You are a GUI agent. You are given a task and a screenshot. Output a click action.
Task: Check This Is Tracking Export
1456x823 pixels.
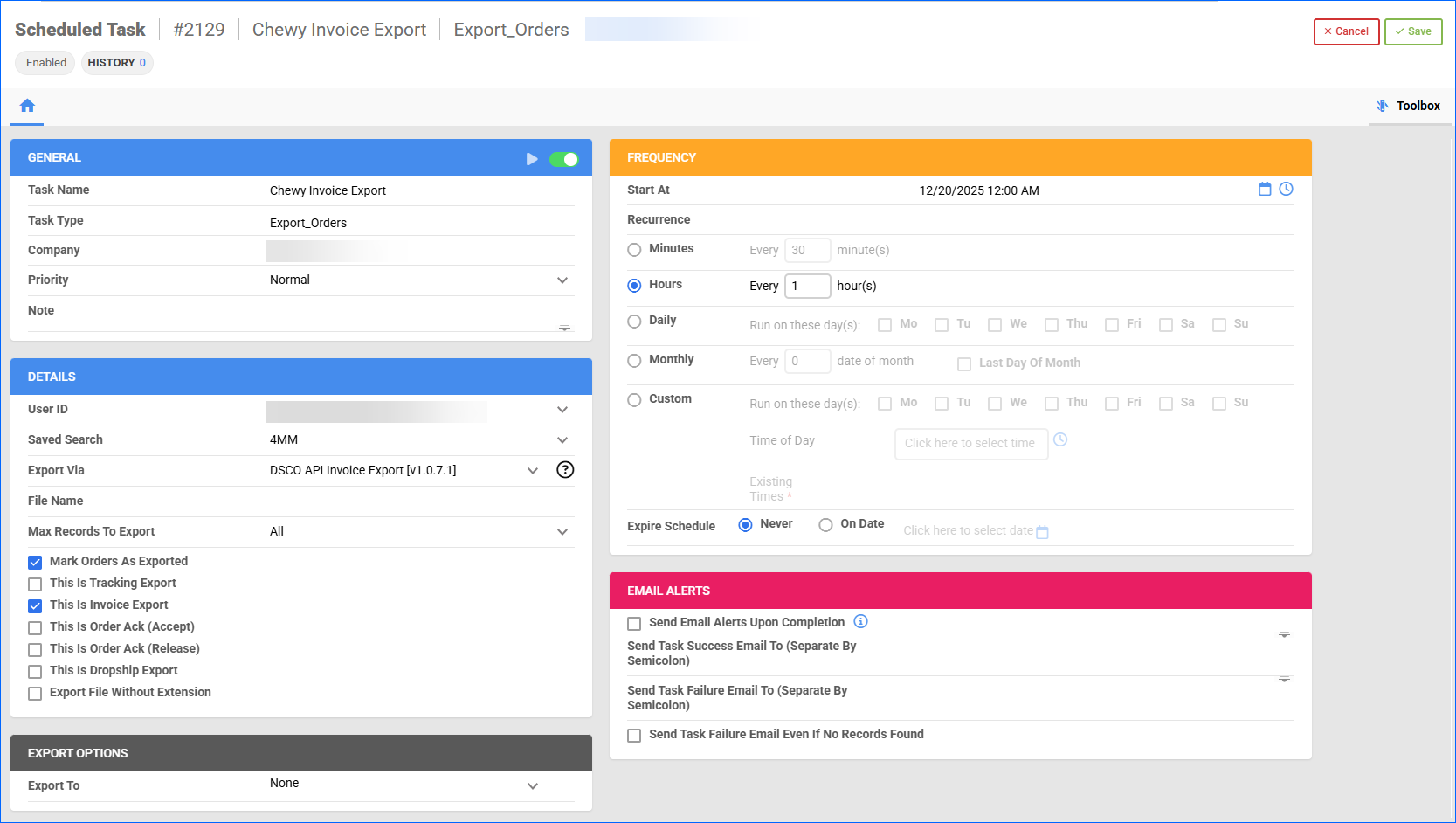[x=35, y=584]
